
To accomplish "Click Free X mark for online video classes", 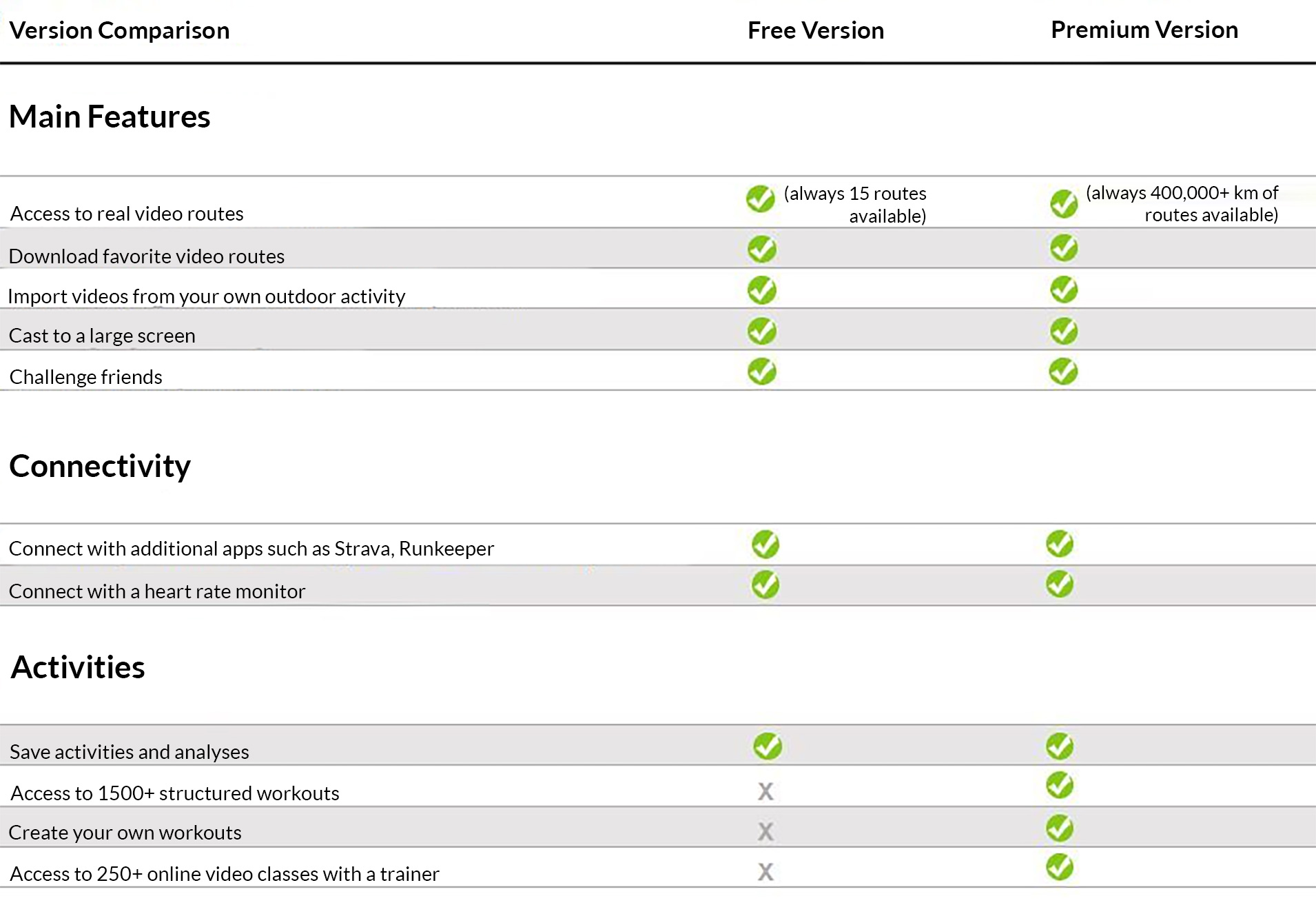I will coord(765,872).
